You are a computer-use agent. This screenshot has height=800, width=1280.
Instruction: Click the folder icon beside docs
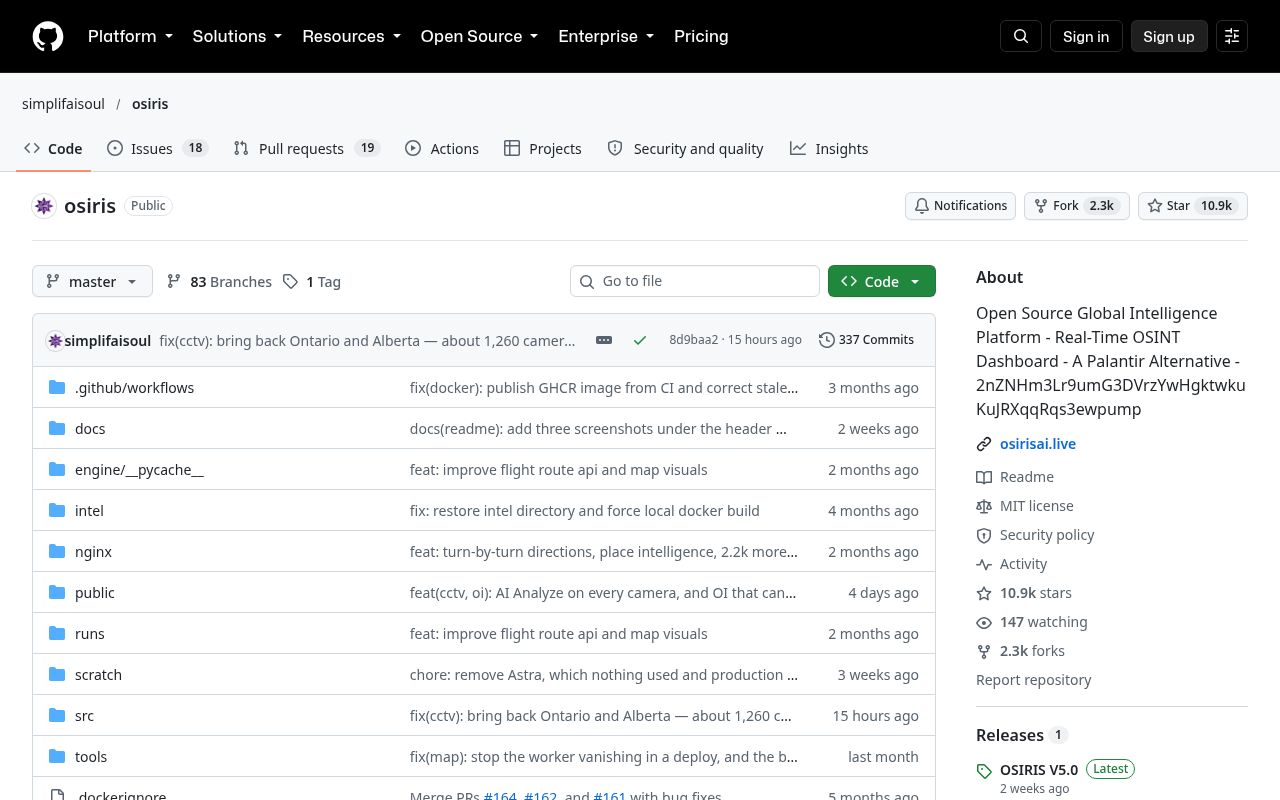(57, 428)
